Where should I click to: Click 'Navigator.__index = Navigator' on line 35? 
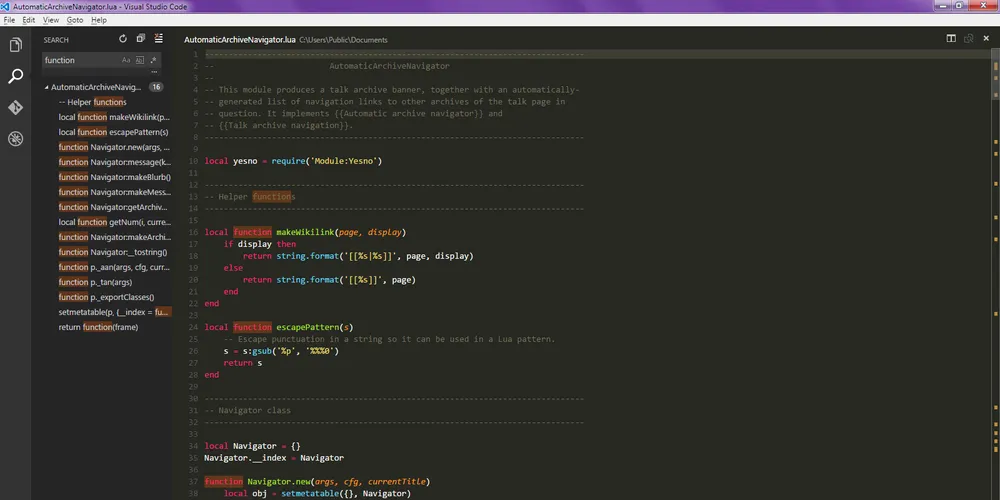274,458
